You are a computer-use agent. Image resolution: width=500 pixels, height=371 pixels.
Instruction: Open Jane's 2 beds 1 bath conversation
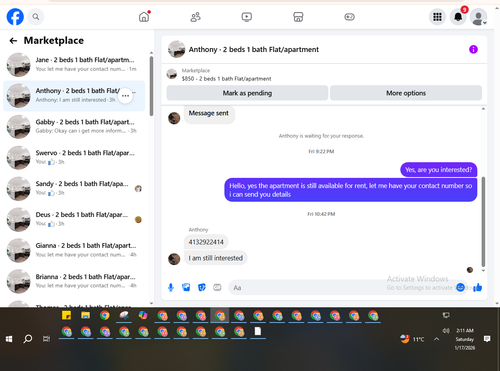pyautogui.click(x=74, y=64)
